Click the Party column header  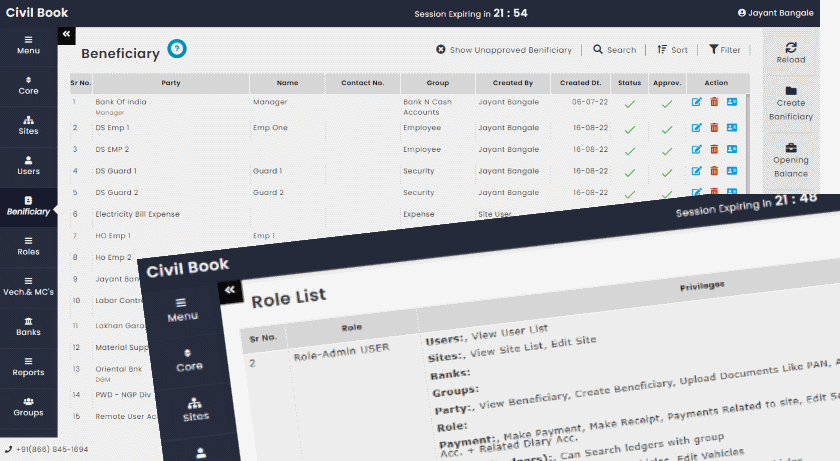[171, 83]
